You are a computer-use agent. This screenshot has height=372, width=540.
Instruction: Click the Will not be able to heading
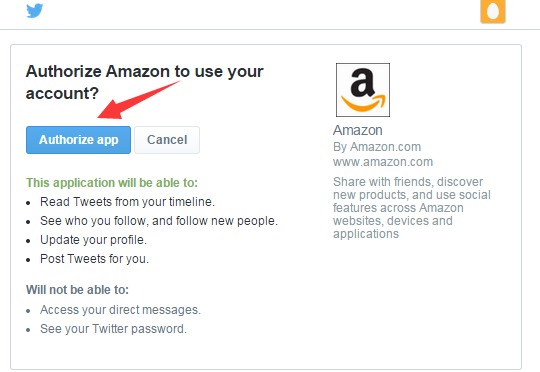(x=77, y=290)
